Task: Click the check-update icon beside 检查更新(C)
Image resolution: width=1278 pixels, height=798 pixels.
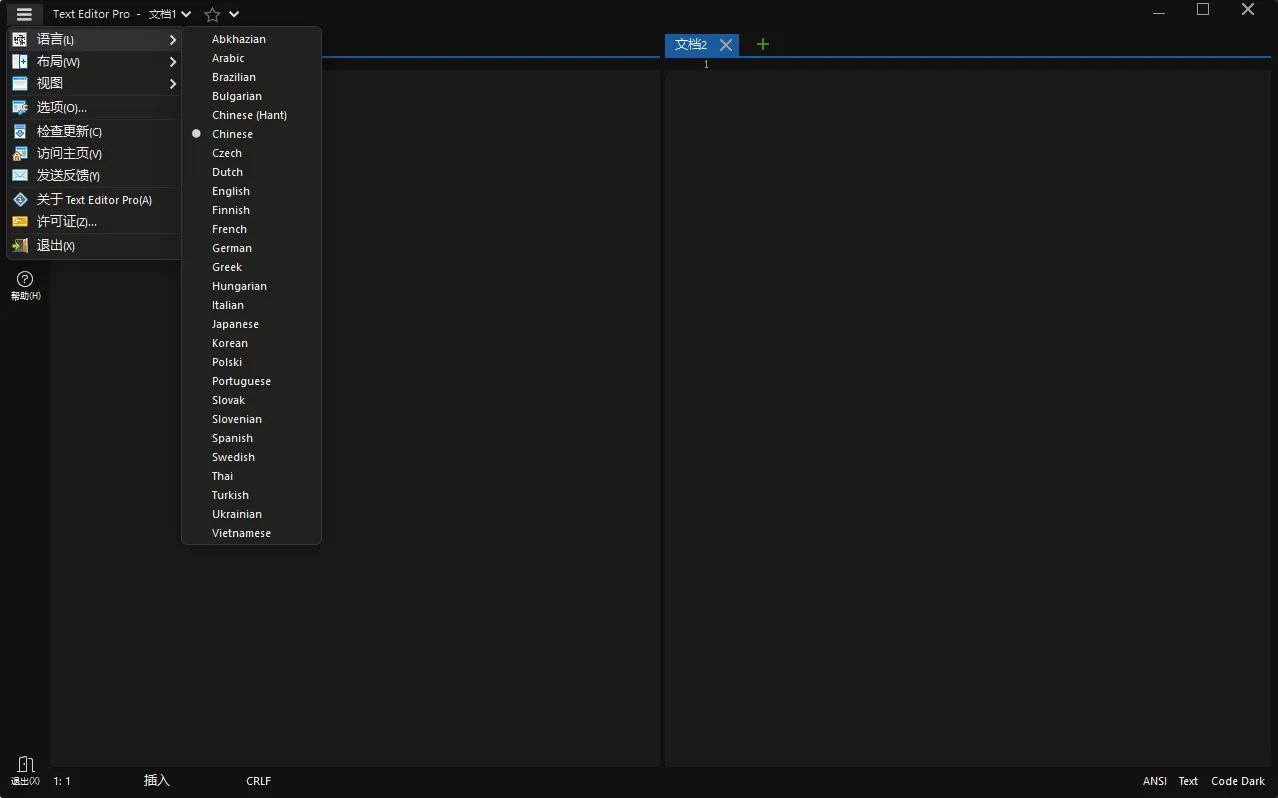Action: pos(20,131)
